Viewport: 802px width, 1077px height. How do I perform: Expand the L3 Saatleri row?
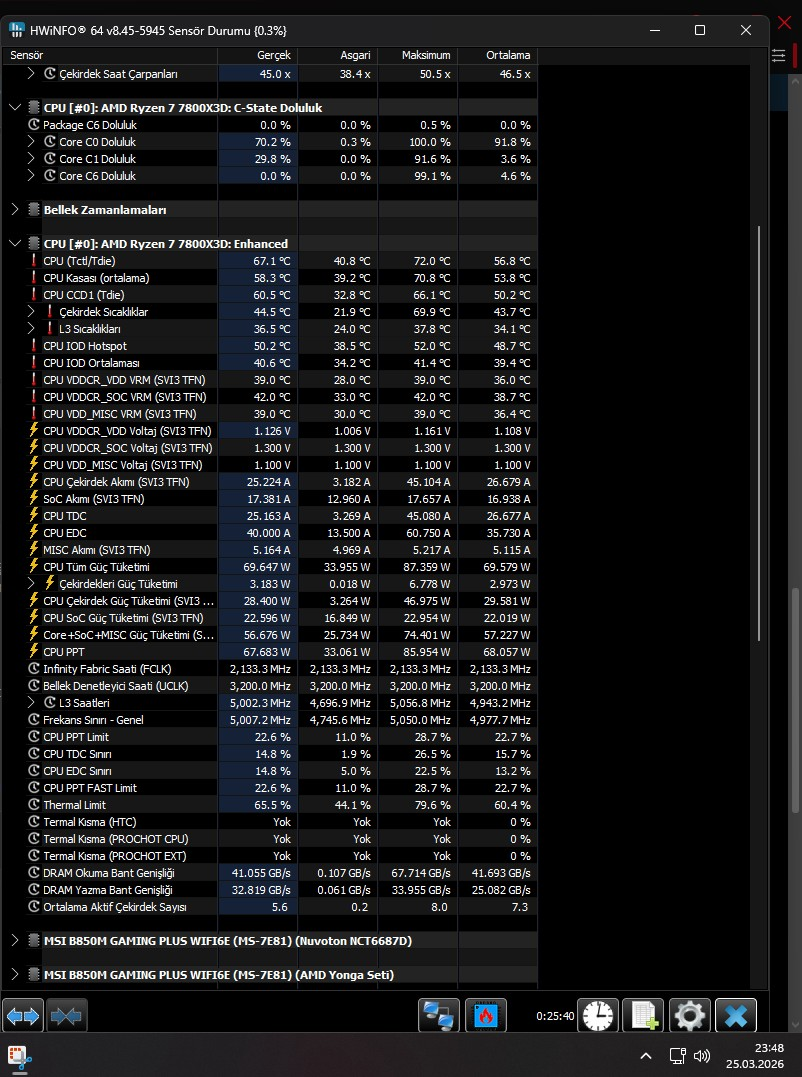click(31, 703)
